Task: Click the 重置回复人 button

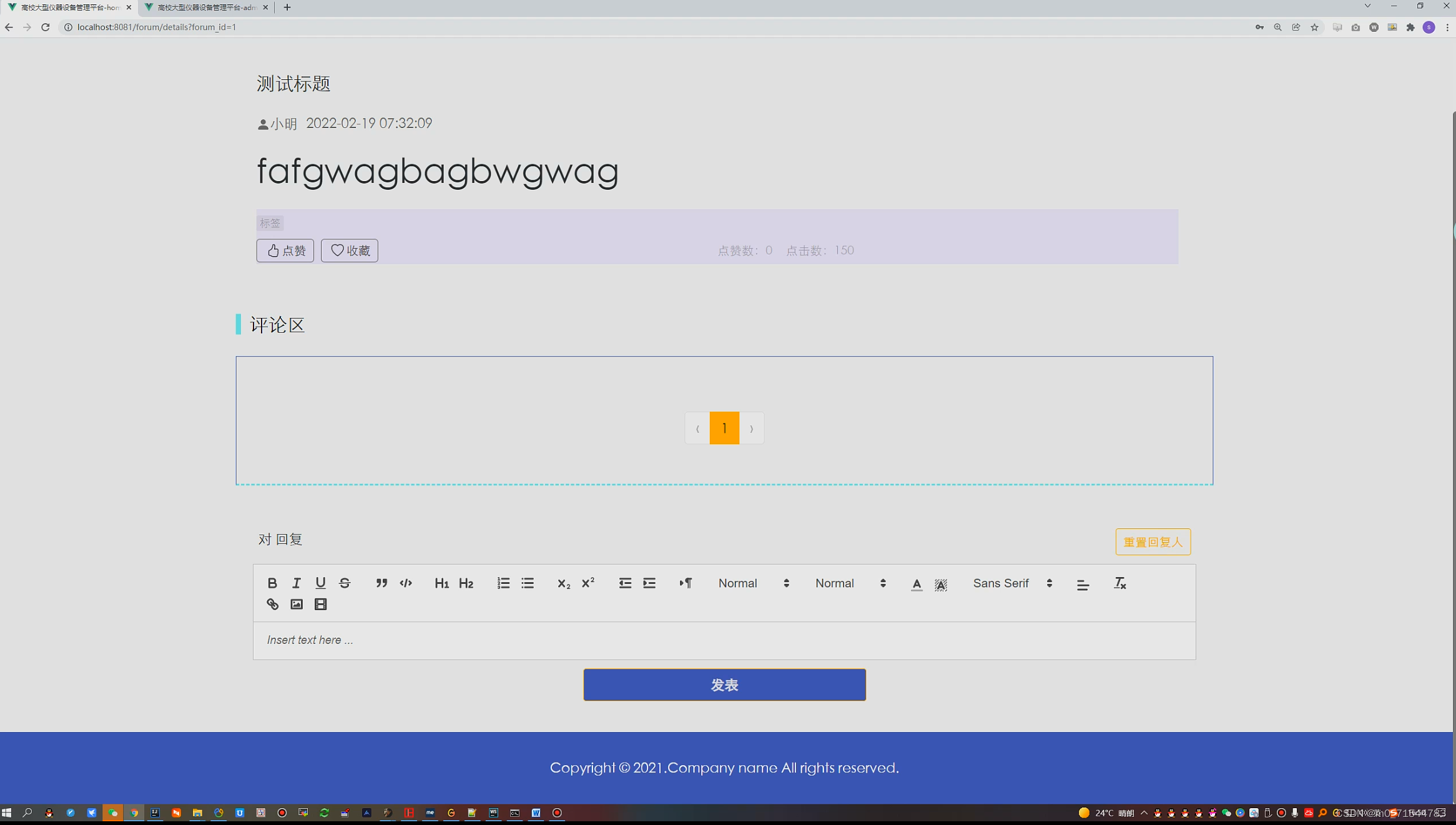Action: click(1153, 541)
